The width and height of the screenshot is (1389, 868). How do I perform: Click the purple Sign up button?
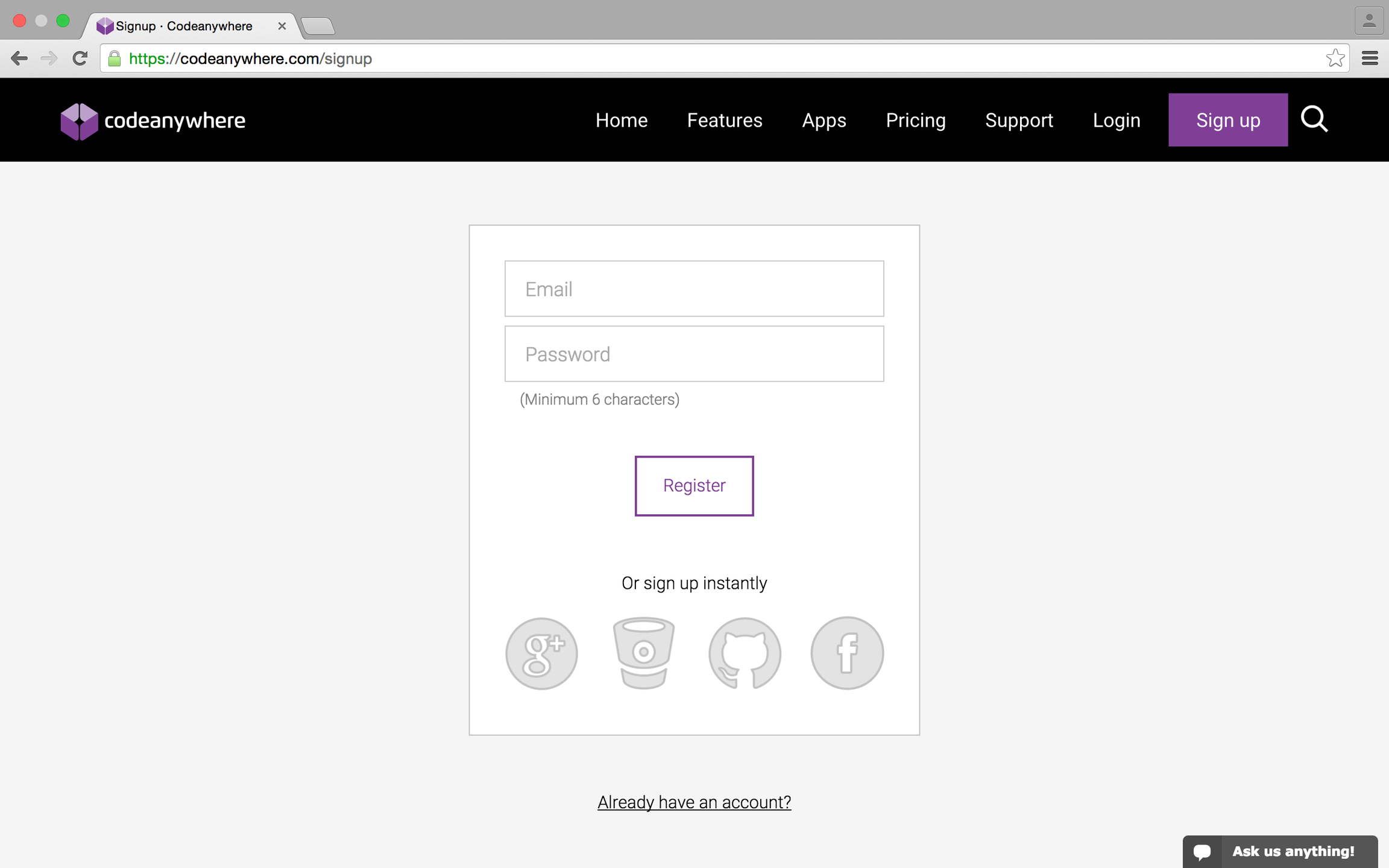pyautogui.click(x=1227, y=120)
